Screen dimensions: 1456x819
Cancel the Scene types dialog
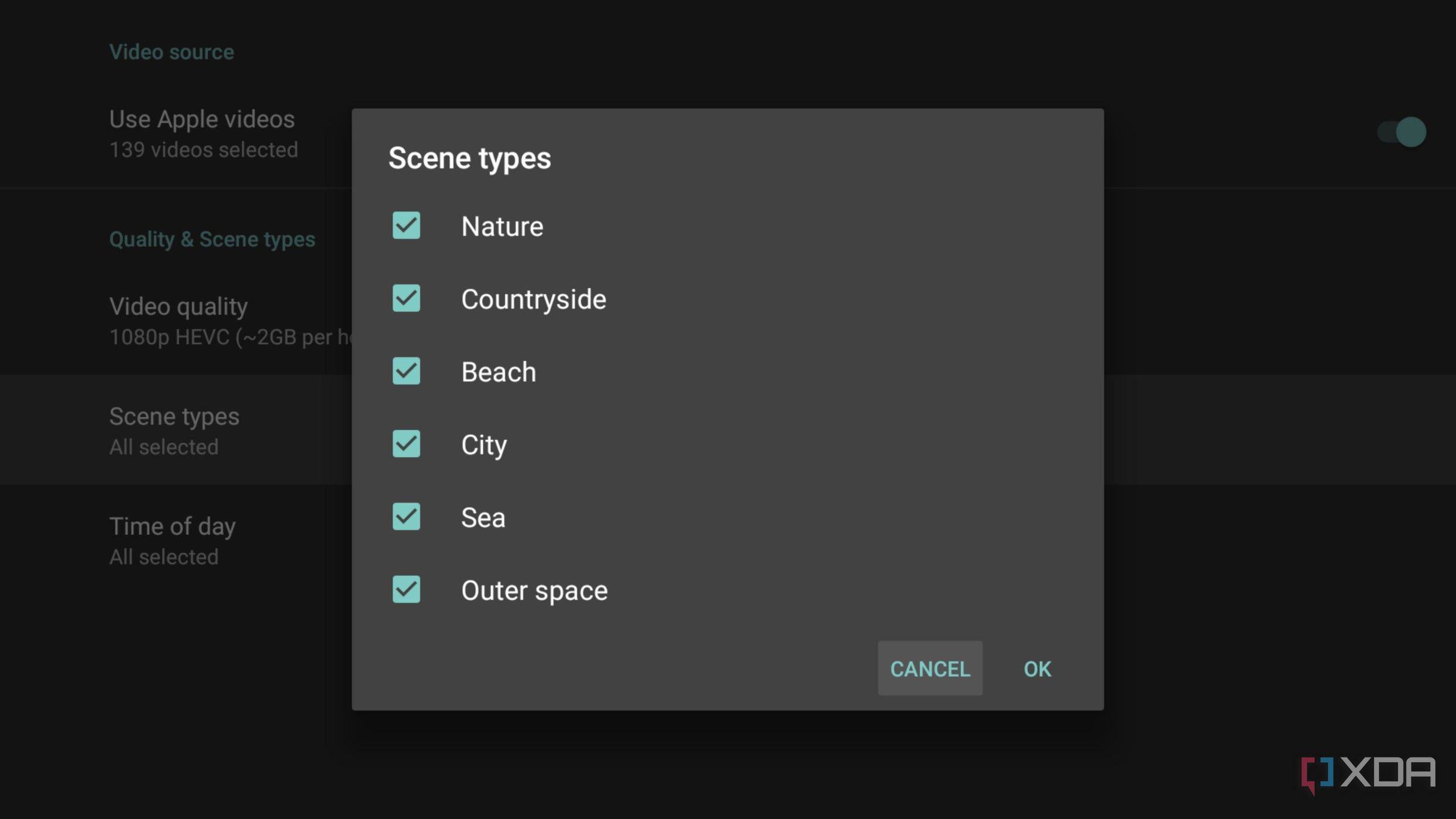coord(930,669)
